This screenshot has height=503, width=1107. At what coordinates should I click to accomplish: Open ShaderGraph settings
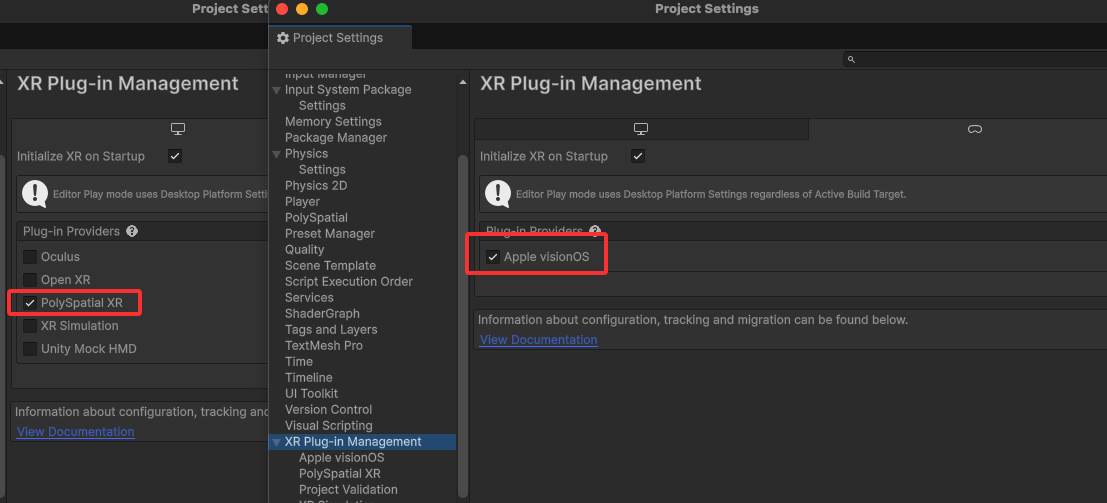click(x=322, y=314)
